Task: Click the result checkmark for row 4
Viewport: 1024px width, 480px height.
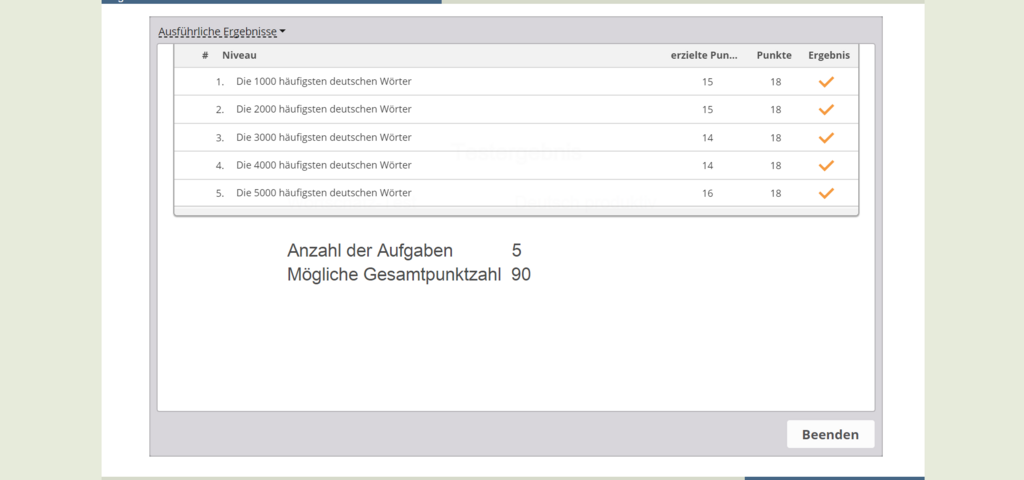Action: coord(826,165)
